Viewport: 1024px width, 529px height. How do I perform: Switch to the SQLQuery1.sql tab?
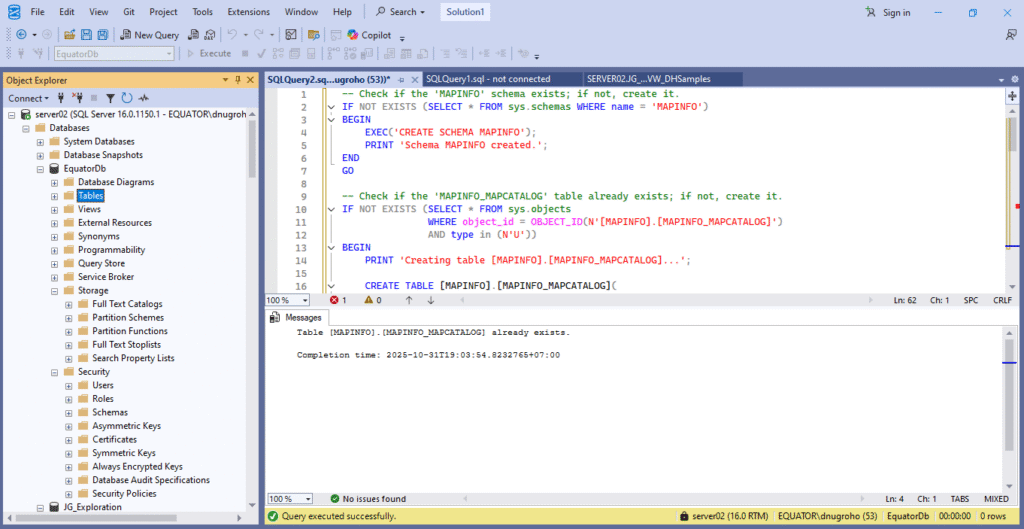click(x=488, y=78)
